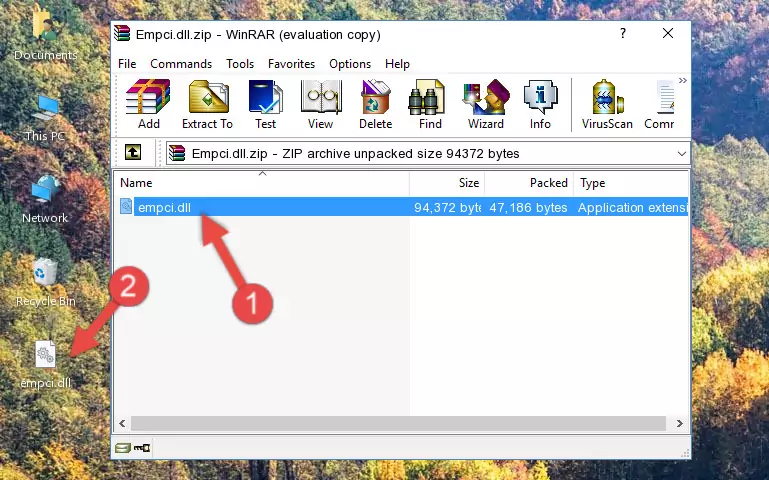Open the Options menu
The width and height of the screenshot is (769, 480).
(x=350, y=64)
